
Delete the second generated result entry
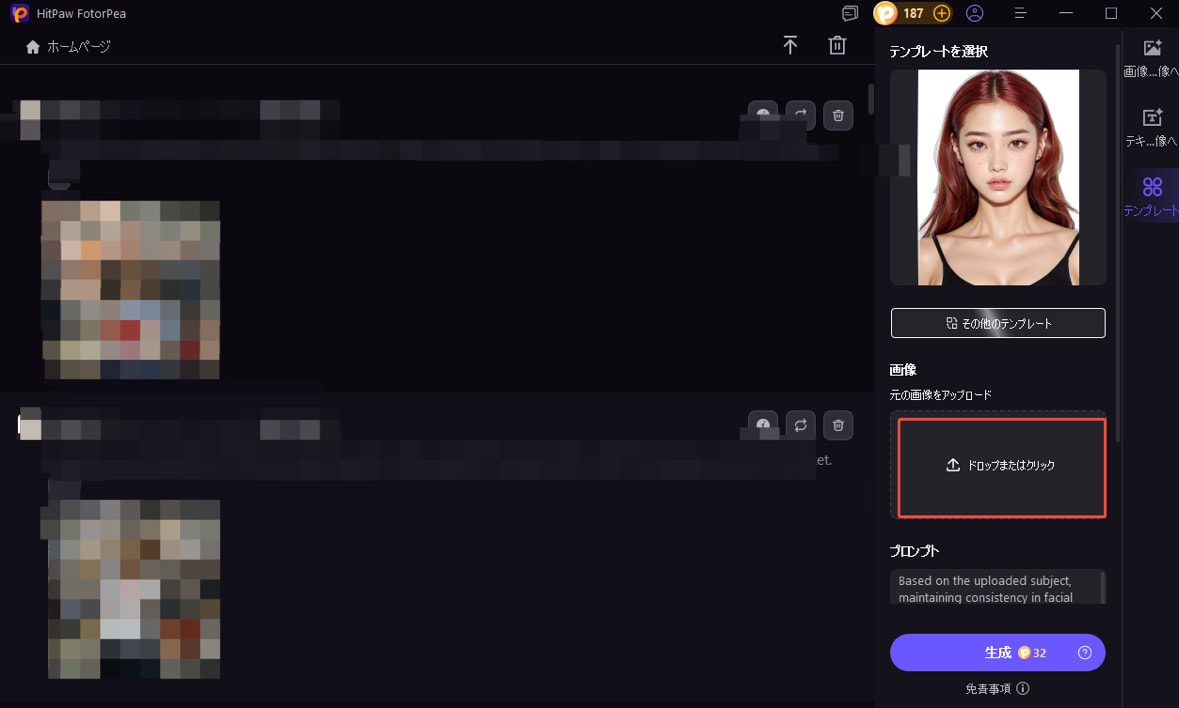[838, 425]
